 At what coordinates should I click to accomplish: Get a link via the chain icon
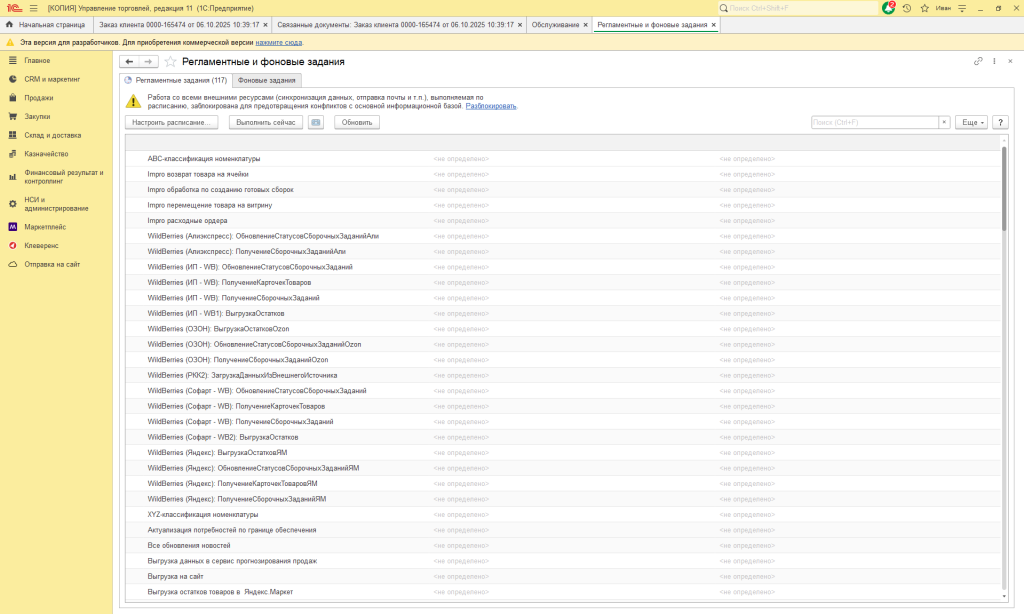[978, 62]
